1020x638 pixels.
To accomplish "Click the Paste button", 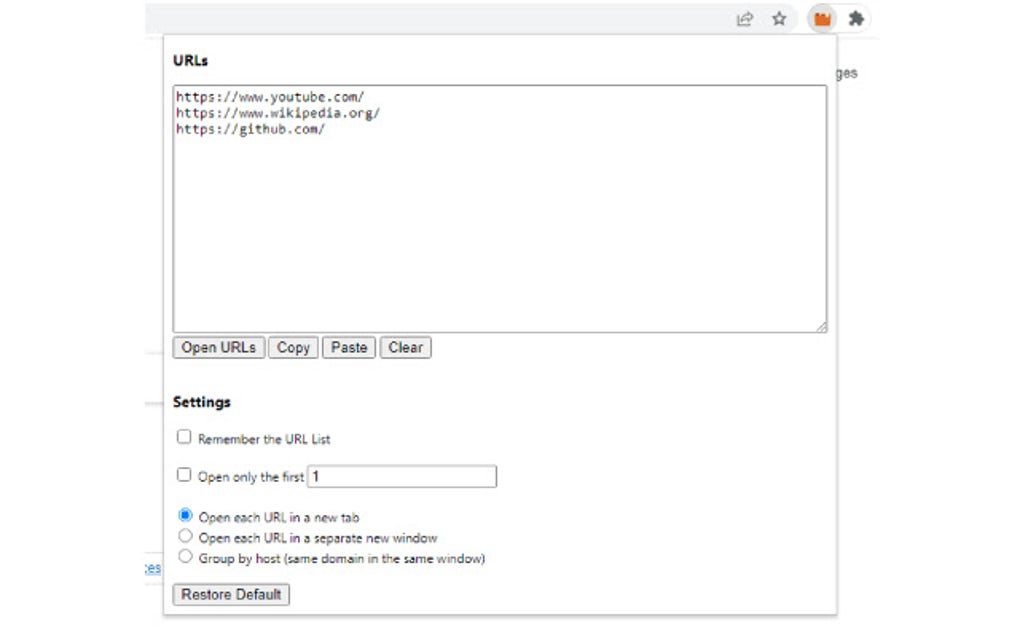I will (348, 347).
